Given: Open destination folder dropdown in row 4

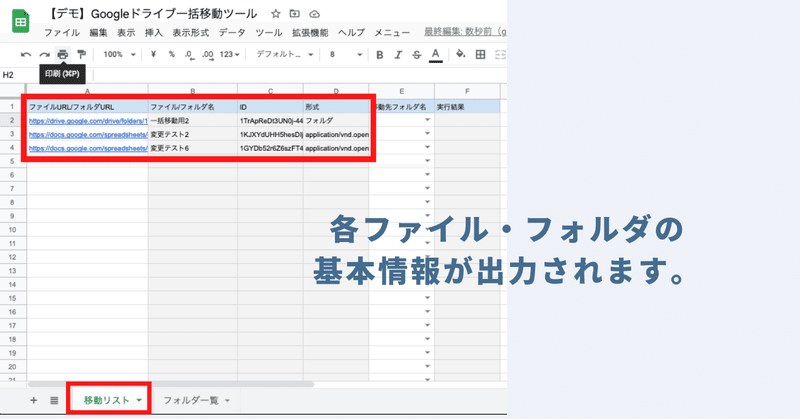Looking at the screenshot, I should (428, 147).
